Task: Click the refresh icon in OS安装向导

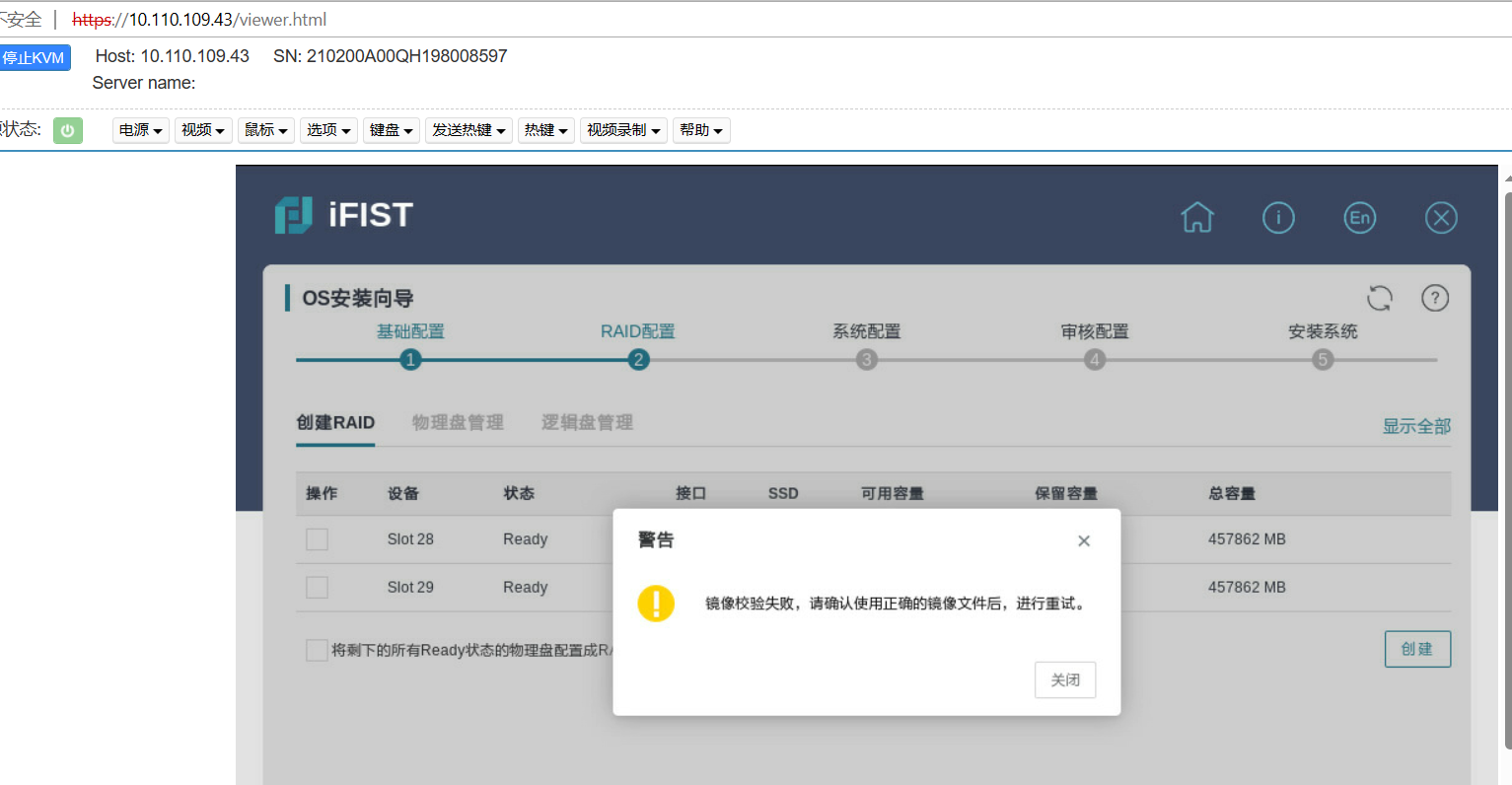Action: pos(1380,298)
